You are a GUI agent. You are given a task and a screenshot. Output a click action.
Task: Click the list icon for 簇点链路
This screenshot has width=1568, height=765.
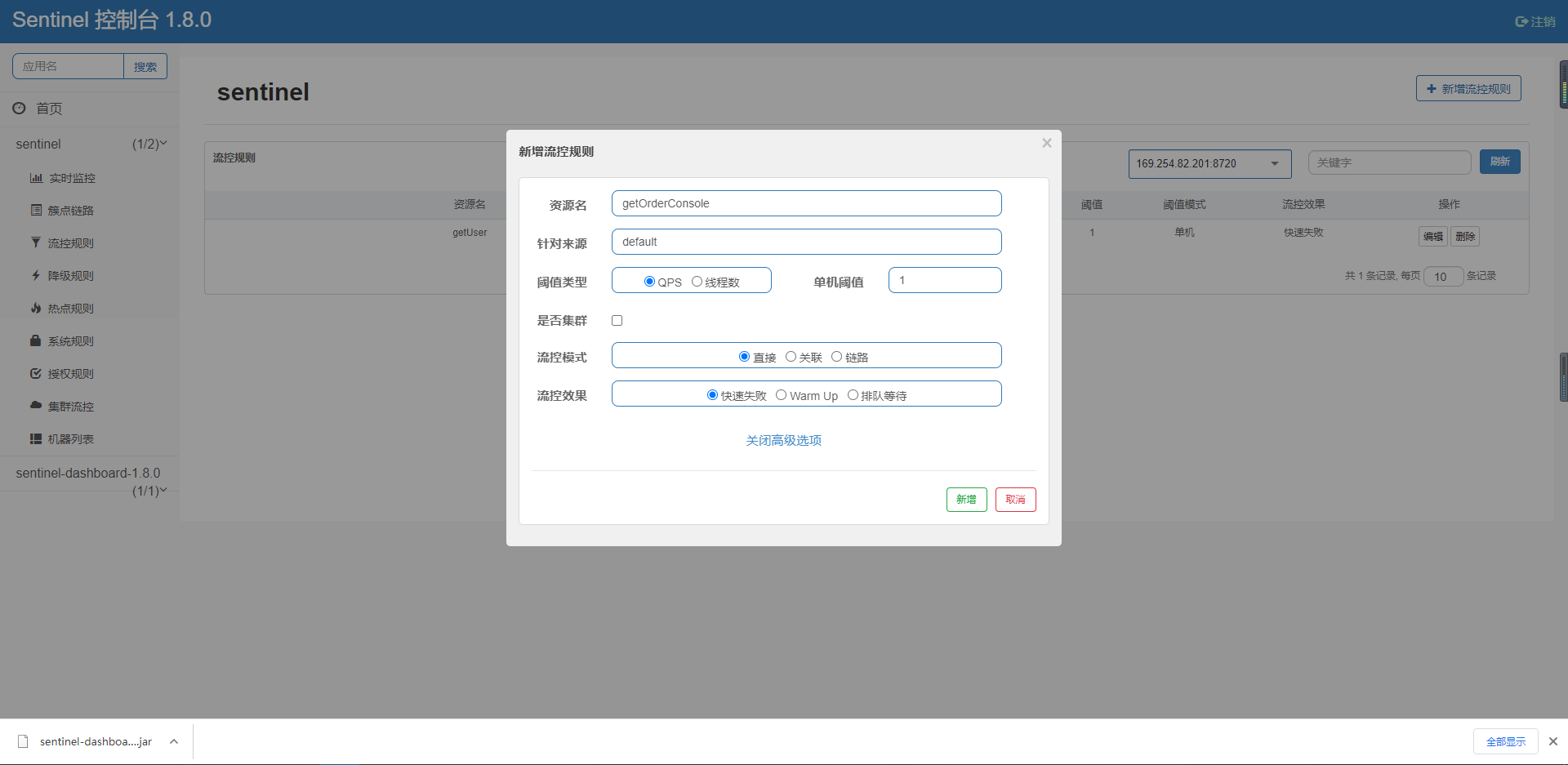[36, 210]
